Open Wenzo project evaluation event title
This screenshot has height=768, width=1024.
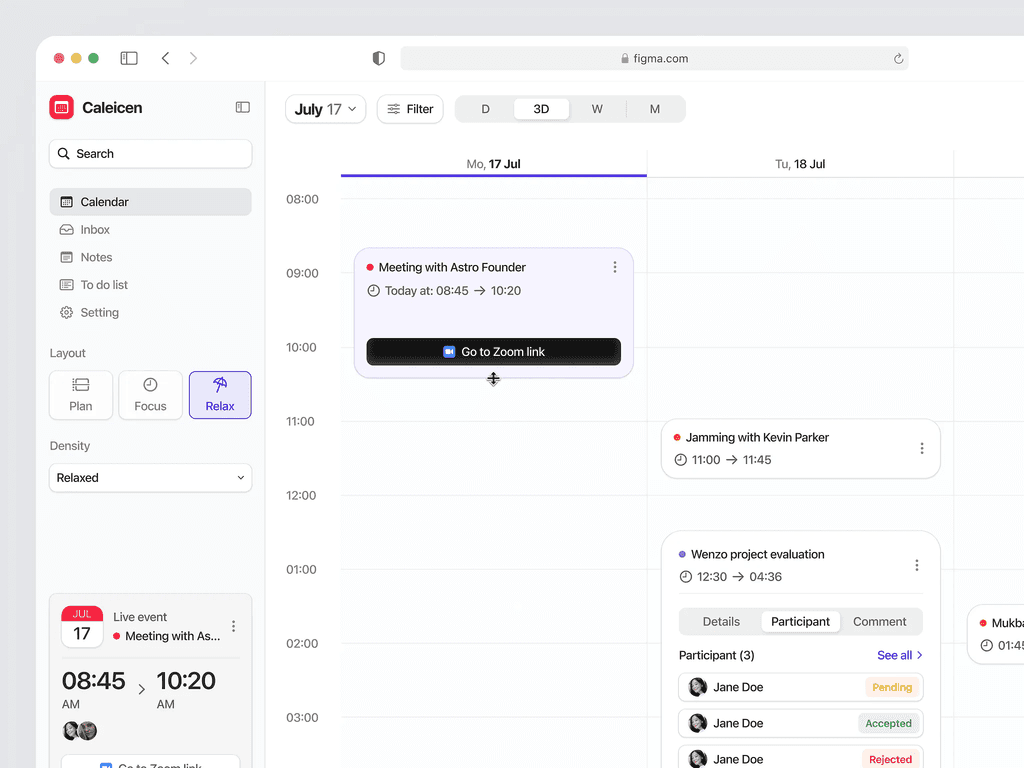758,554
